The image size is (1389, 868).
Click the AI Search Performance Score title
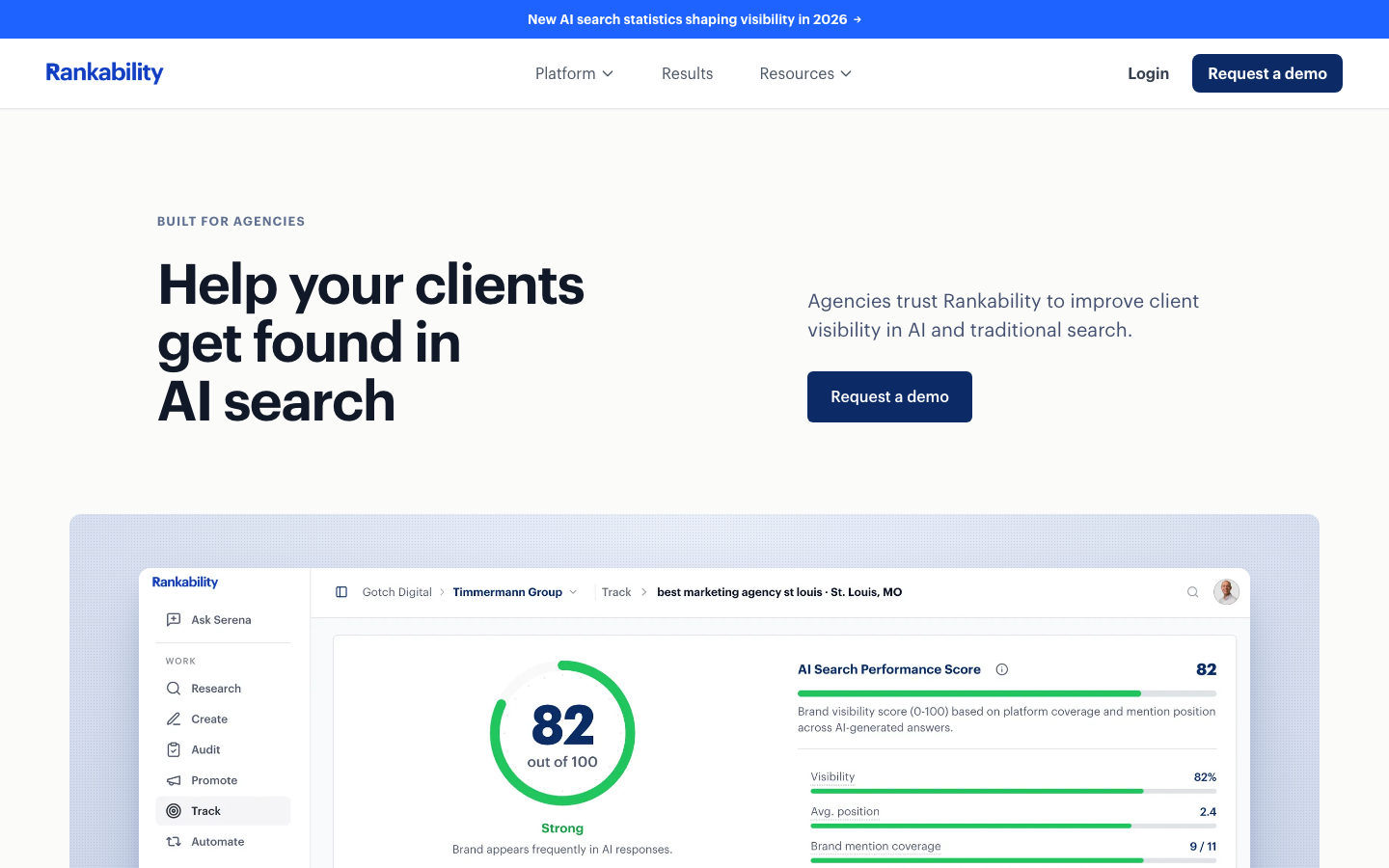tap(889, 669)
